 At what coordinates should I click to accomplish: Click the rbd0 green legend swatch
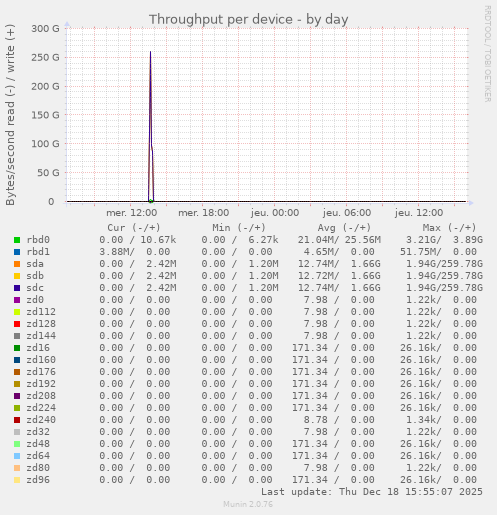17,240
